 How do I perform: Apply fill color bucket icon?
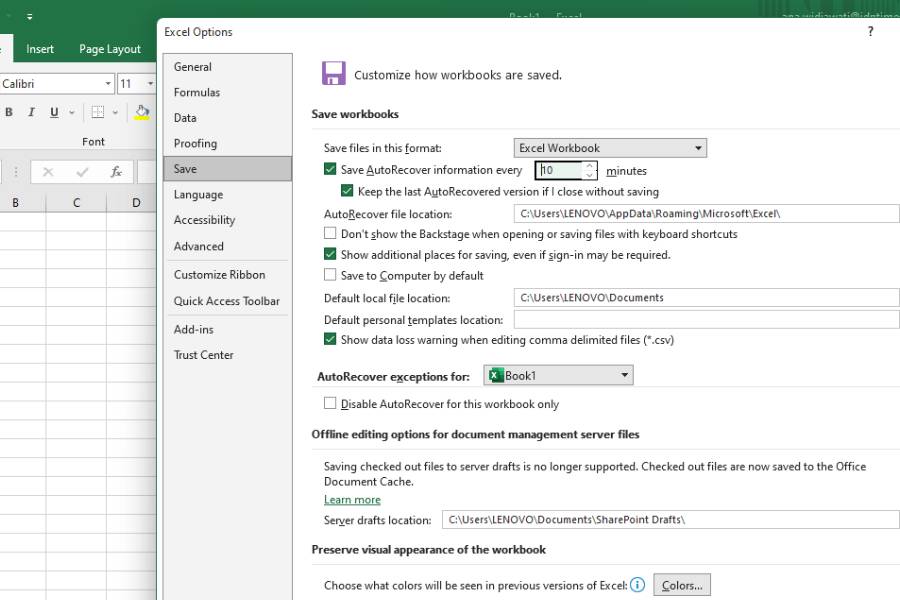click(142, 112)
